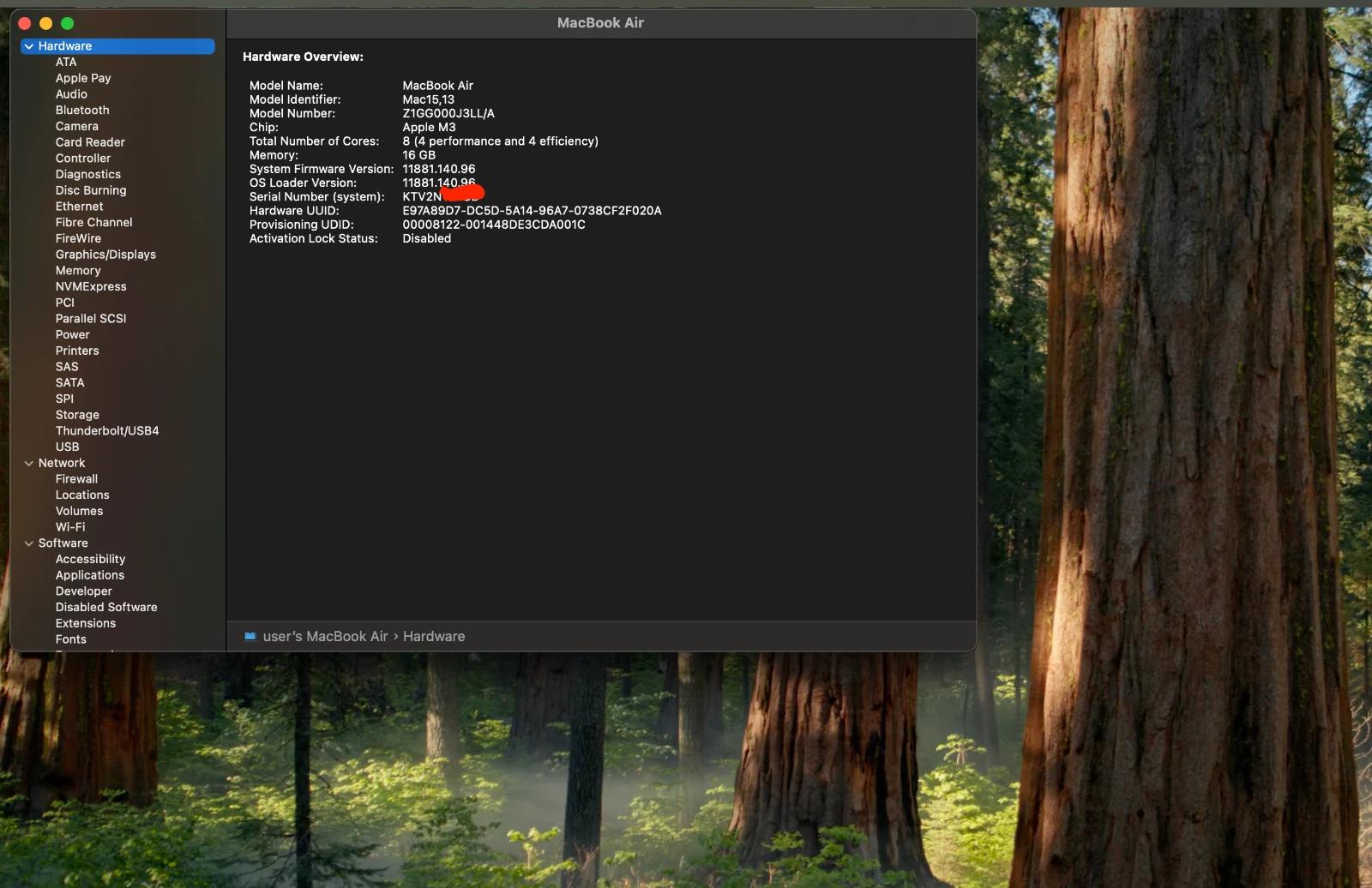1372x888 pixels.
Task: Select Camera in the sidebar
Action: click(x=77, y=126)
